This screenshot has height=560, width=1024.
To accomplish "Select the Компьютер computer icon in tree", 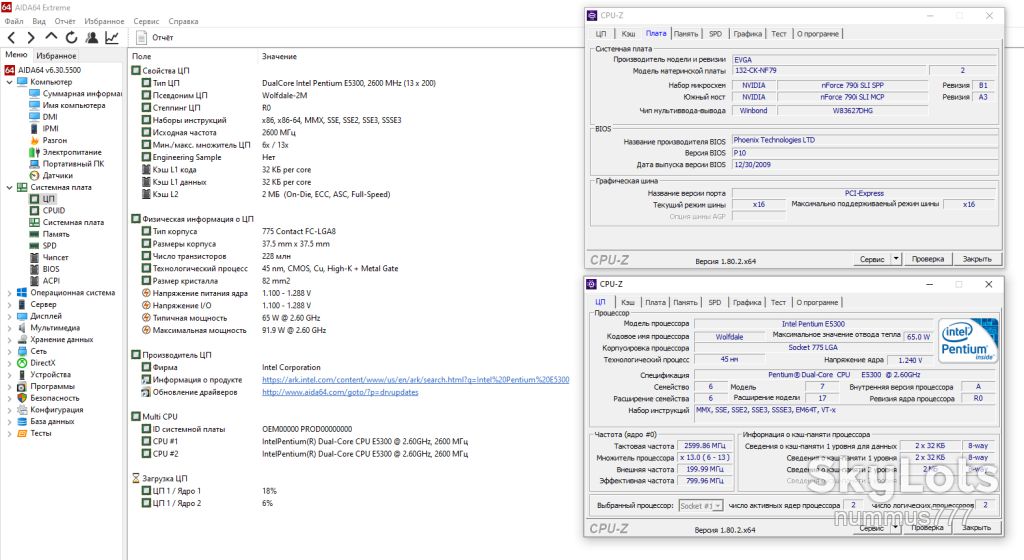I will [x=22, y=82].
